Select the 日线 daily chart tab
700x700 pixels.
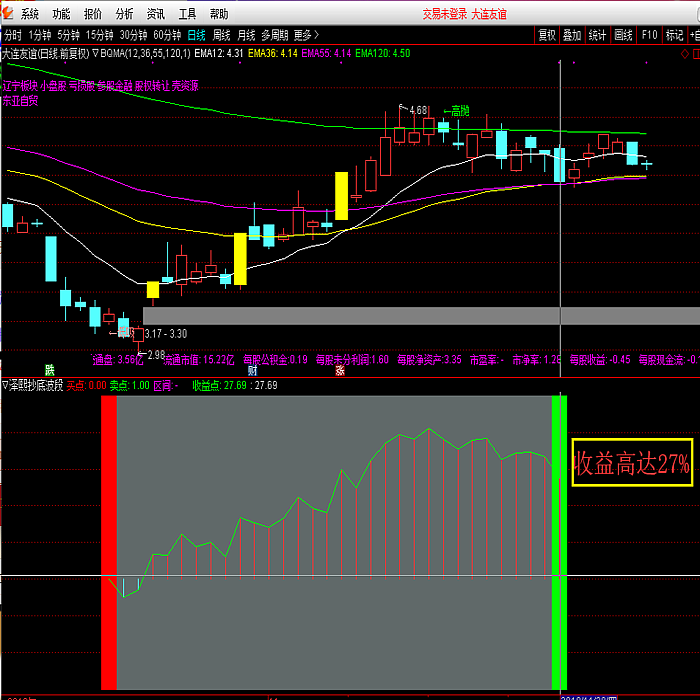coord(196,35)
